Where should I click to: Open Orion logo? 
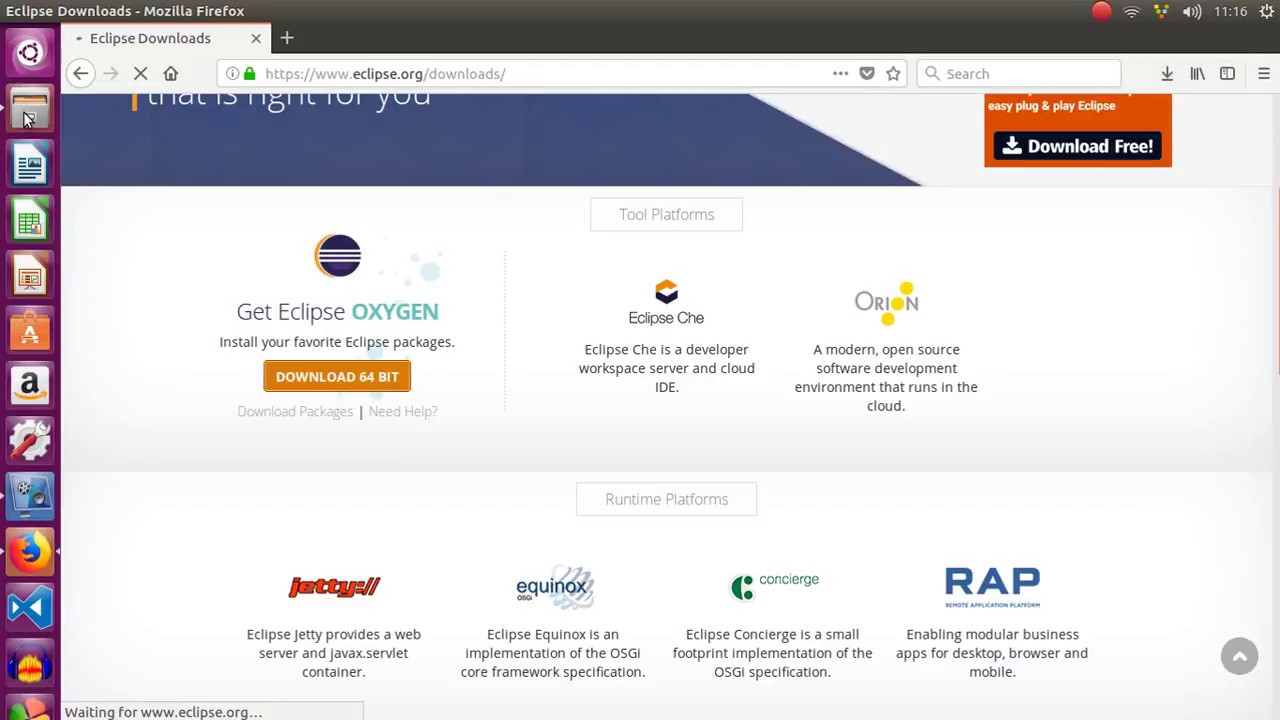click(886, 303)
